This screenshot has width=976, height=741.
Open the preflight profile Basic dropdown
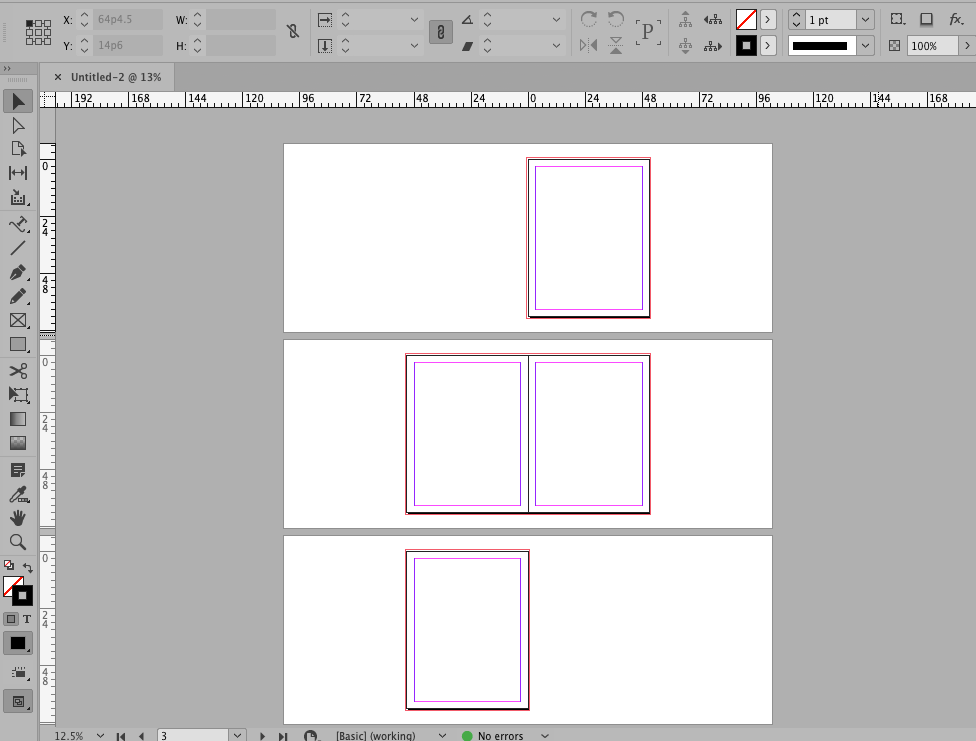(442, 735)
